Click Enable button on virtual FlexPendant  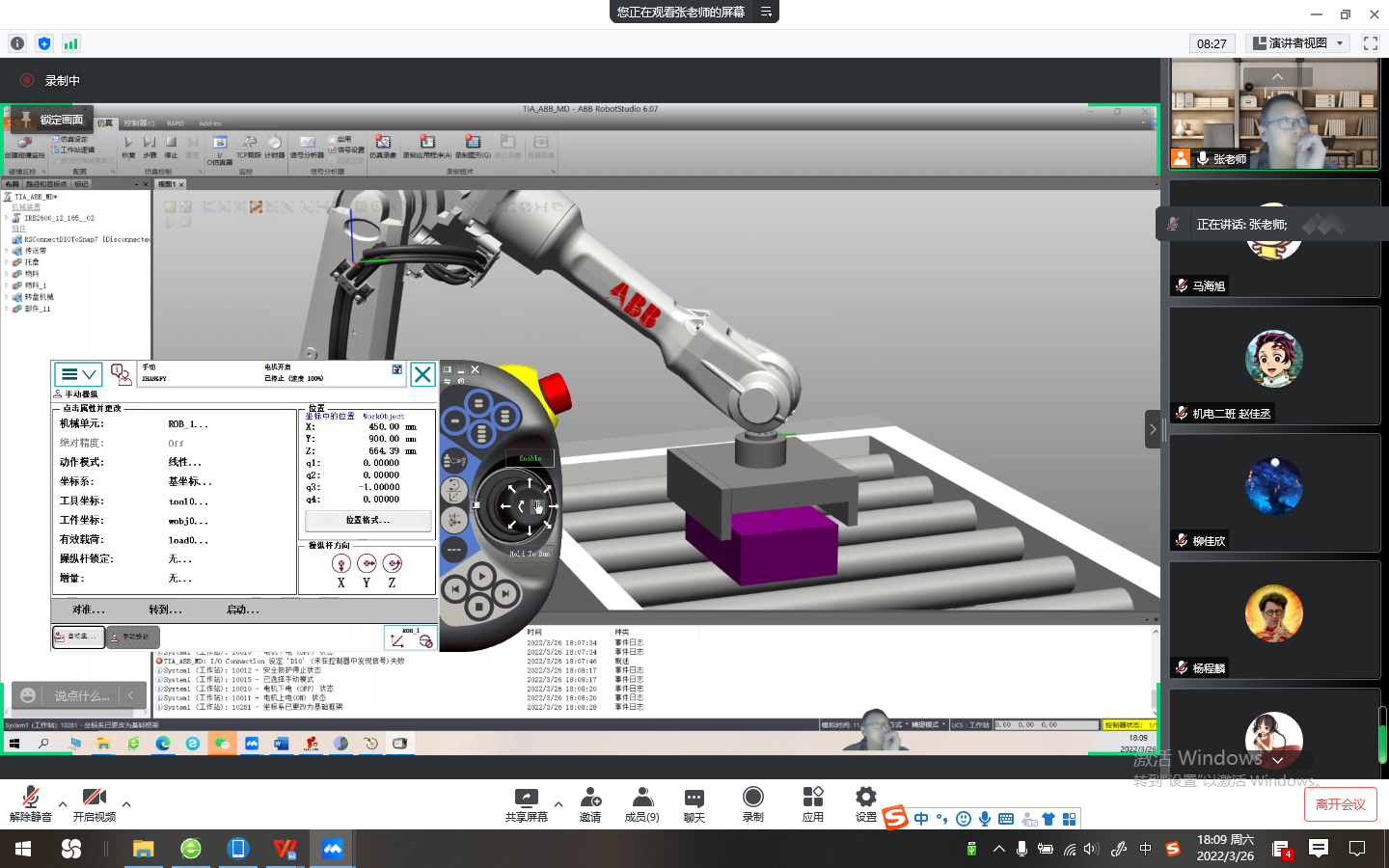pos(531,458)
